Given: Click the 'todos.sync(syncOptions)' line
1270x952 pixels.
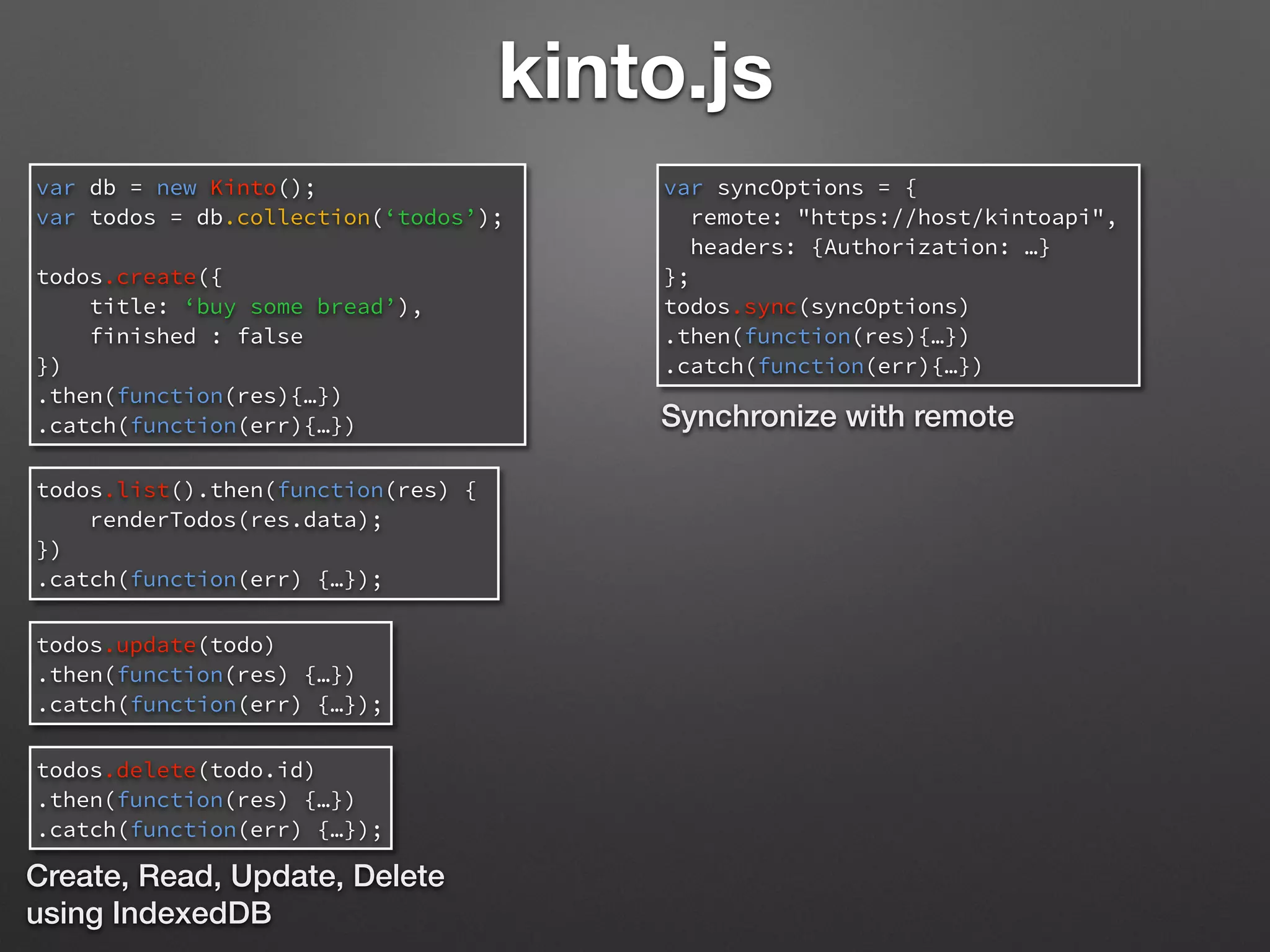Looking at the screenshot, I should [817, 307].
